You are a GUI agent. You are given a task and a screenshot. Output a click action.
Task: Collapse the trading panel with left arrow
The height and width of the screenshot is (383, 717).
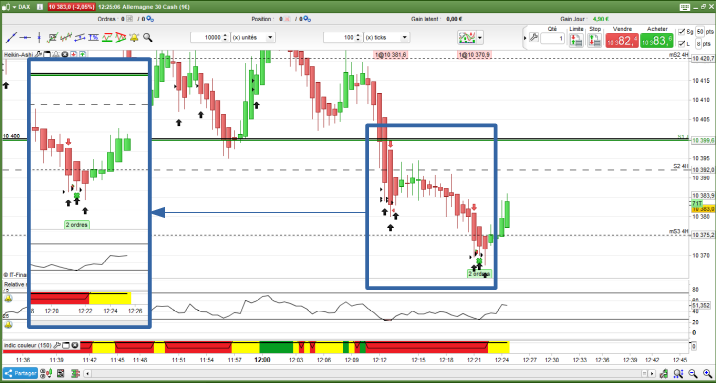tap(524, 37)
